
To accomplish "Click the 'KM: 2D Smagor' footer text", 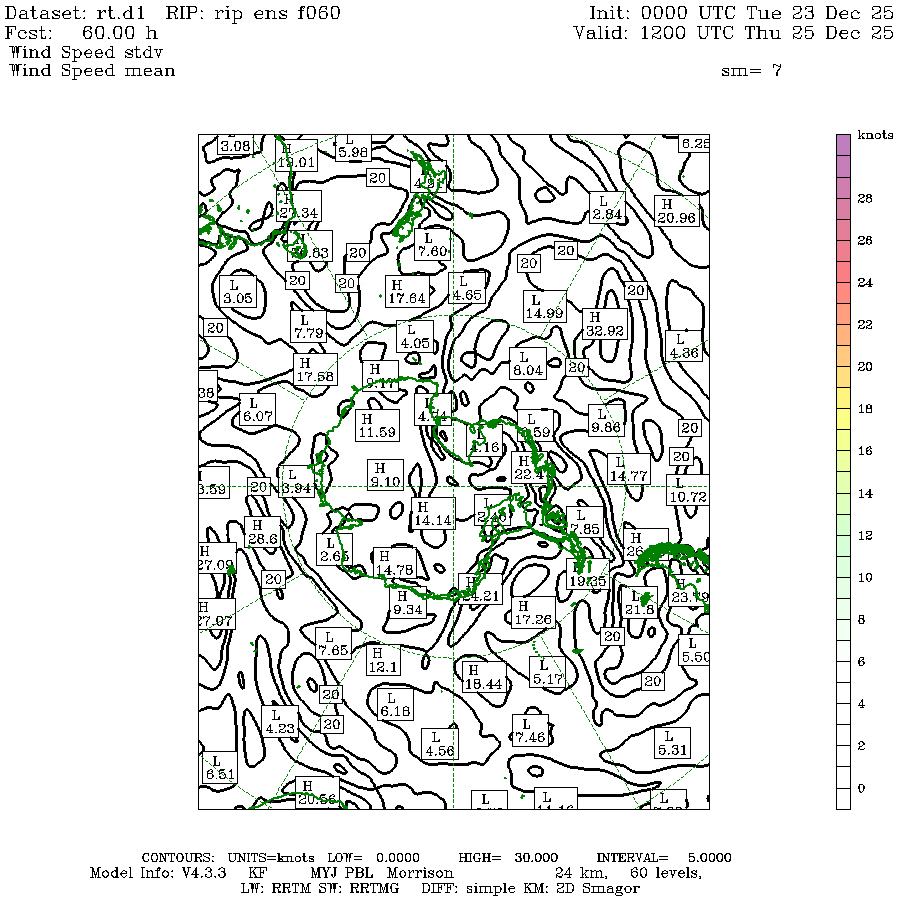I will tap(581, 889).
